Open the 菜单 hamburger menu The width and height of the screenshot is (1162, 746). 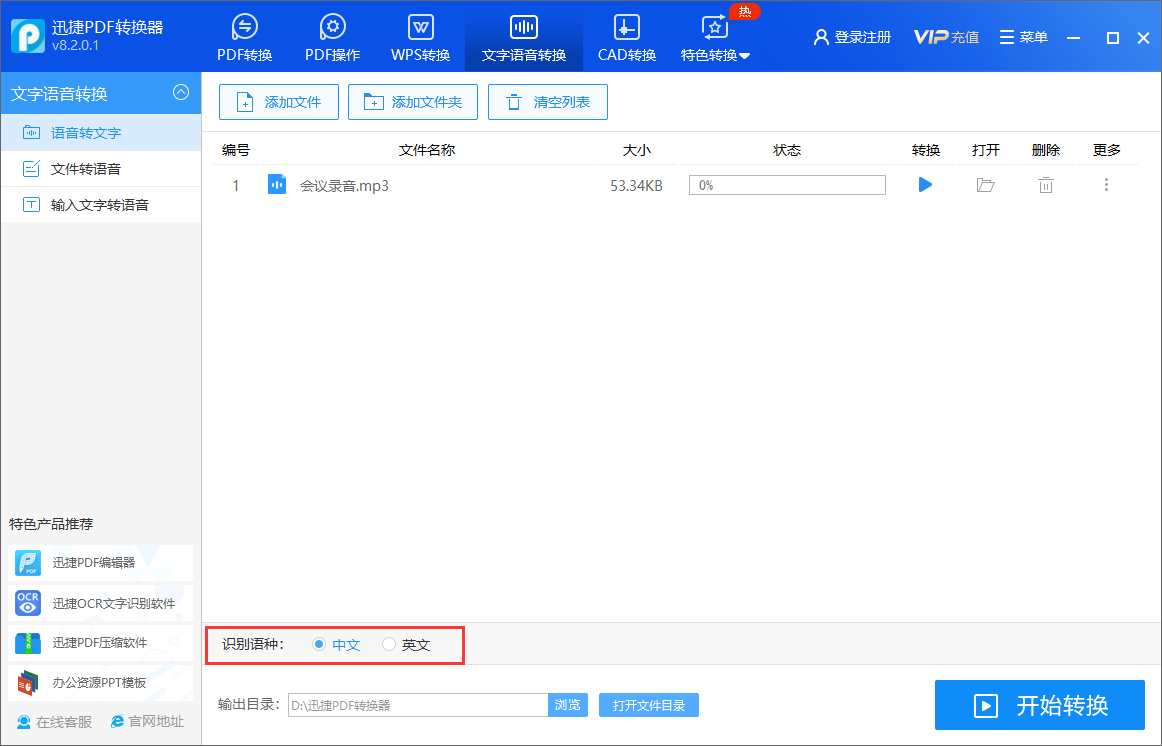tap(1023, 37)
